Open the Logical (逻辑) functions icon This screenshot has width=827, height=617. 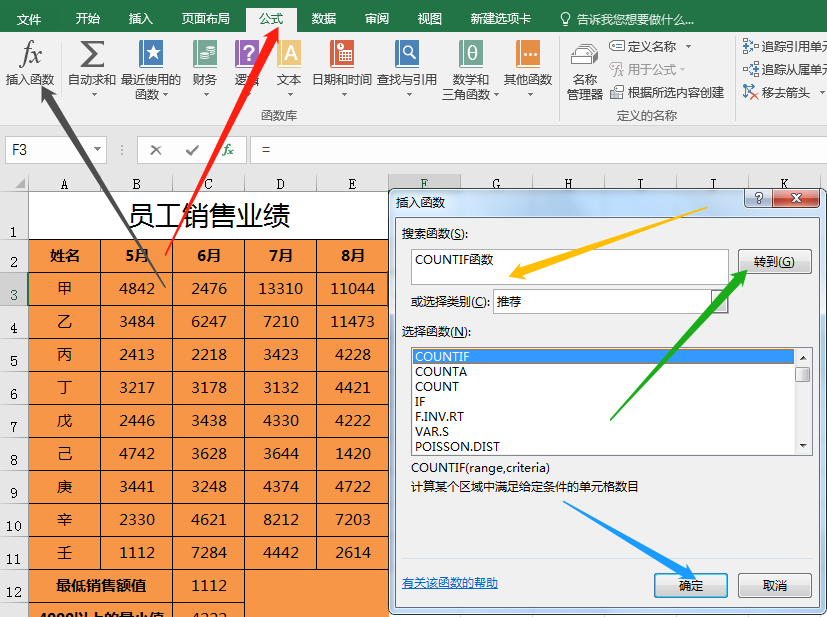pyautogui.click(x=247, y=54)
